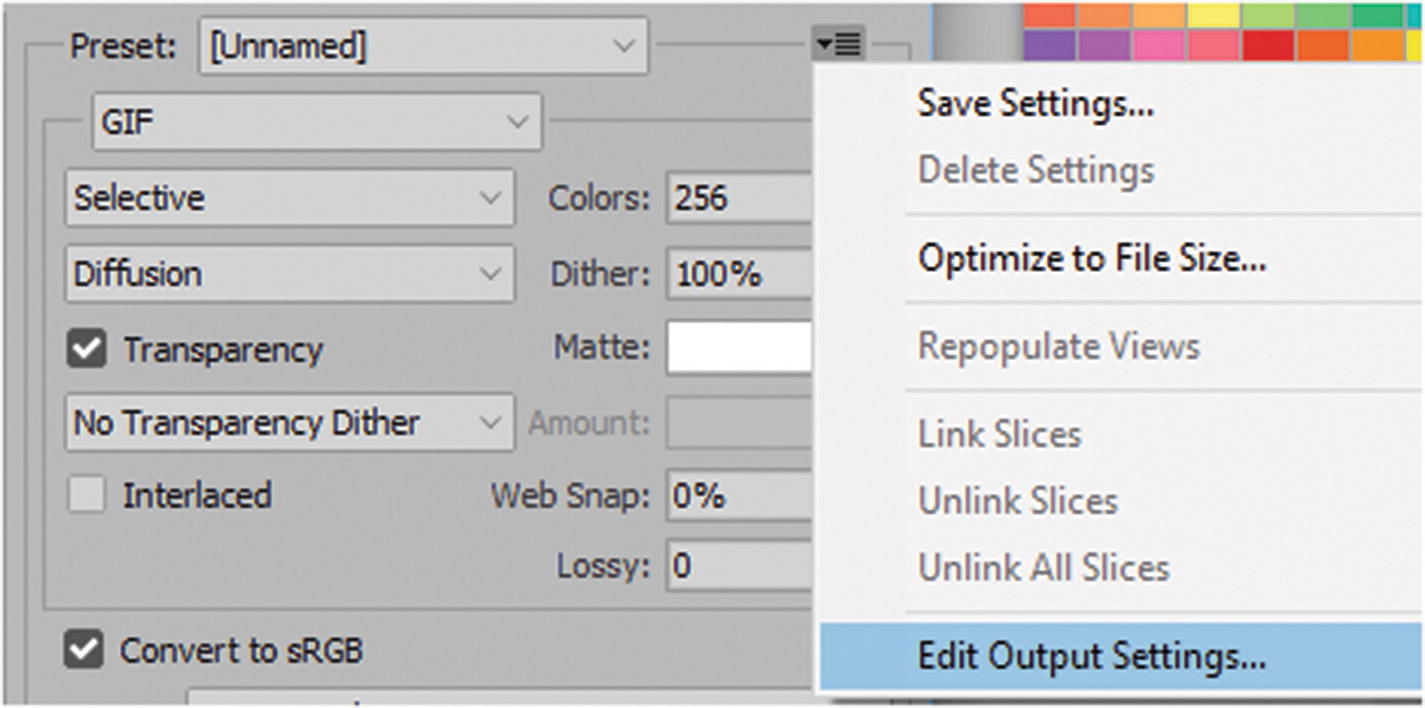1425x708 pixels.
Task: Pick the yellow swatch in color table
Action: click(1213, 14)
